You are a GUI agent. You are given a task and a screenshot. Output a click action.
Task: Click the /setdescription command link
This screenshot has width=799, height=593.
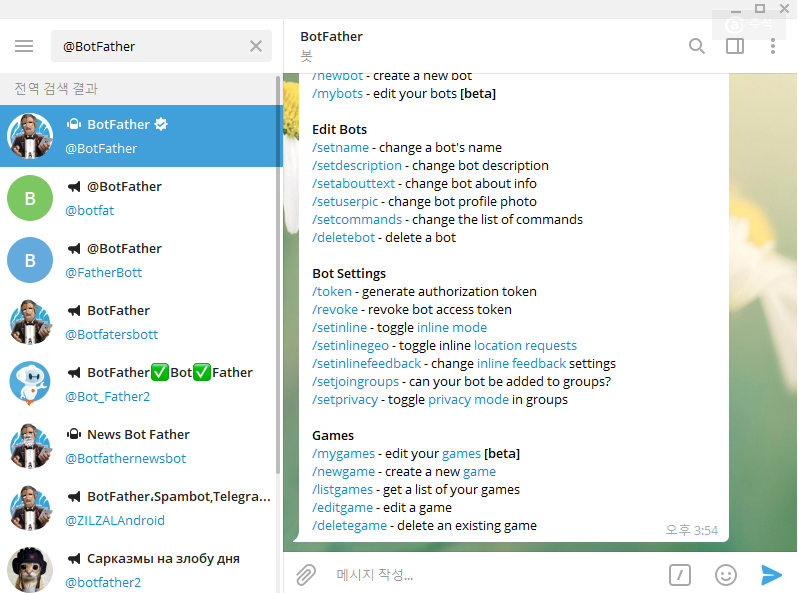[x=357, y=166]
